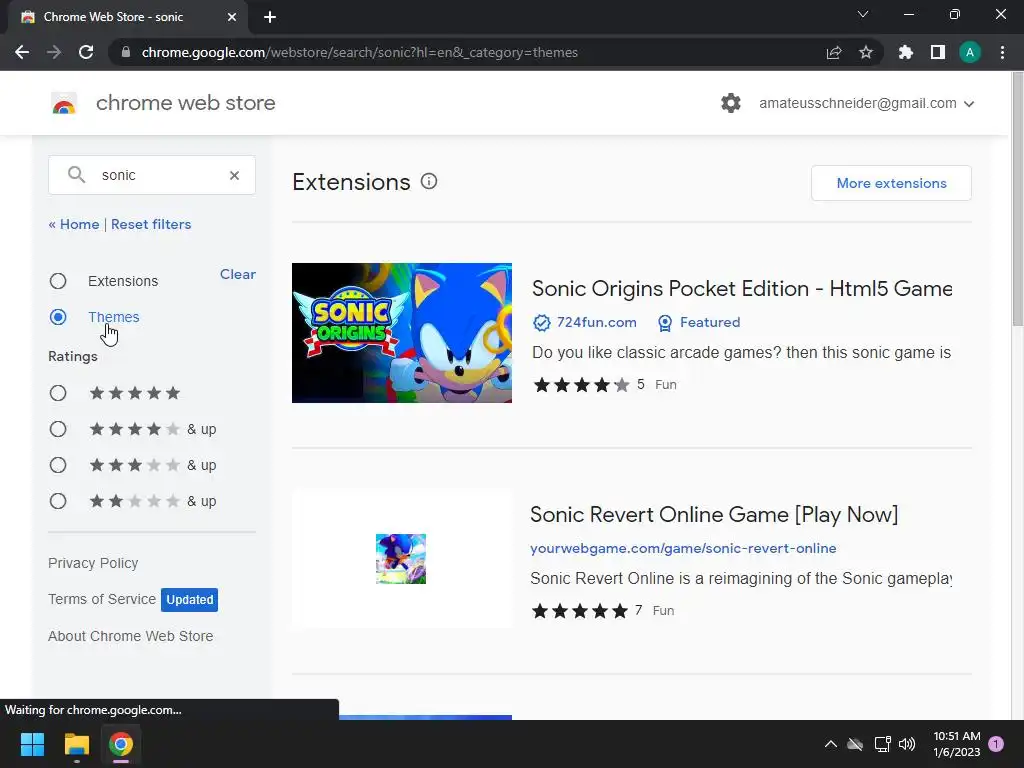The image size is (1024, 768).
Task: Filter by two stars & up
Action: [x=58, y=501]
